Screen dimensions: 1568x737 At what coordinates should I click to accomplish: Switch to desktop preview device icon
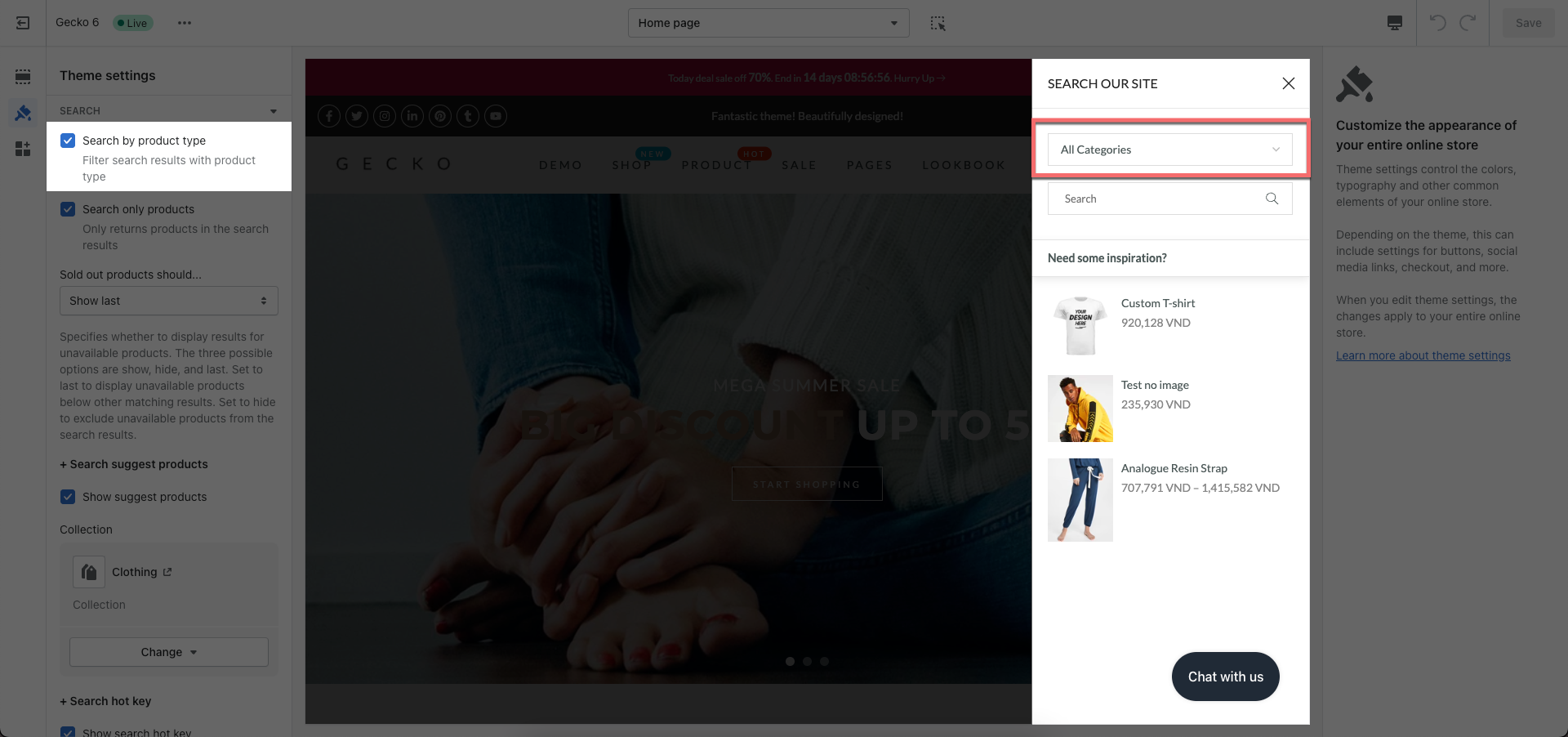click(1395, 23)
